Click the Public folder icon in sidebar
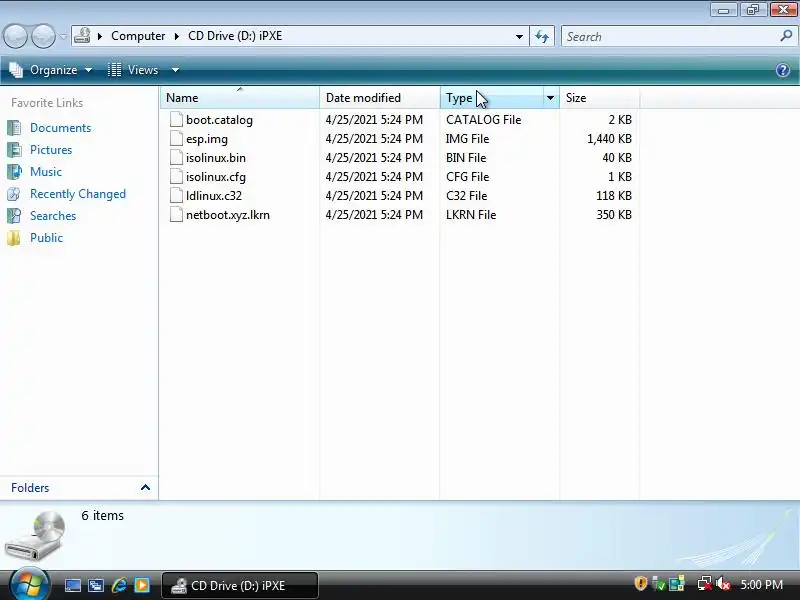 coord(14,238)
